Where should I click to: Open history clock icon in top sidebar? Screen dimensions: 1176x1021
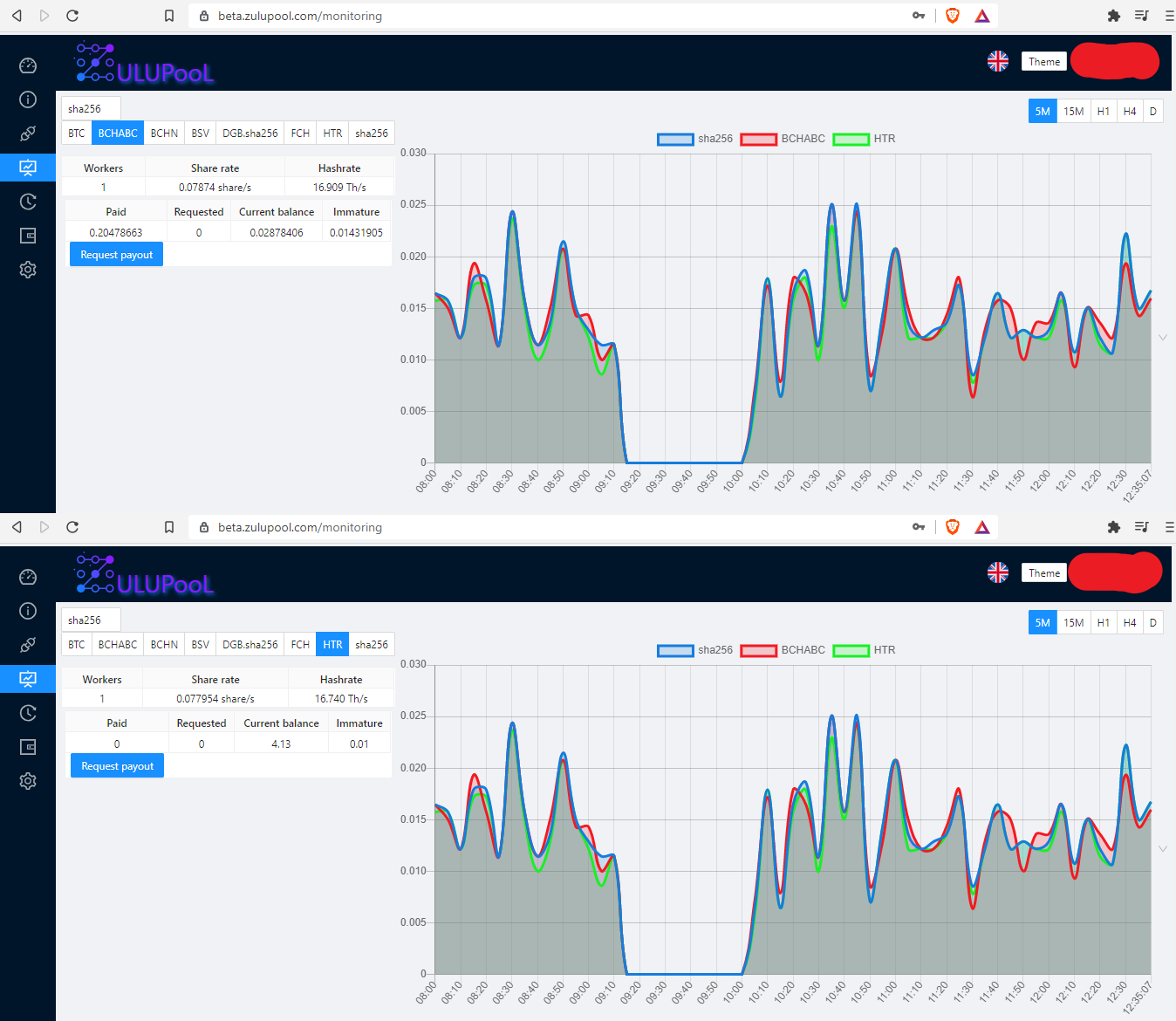click(28, 202)
